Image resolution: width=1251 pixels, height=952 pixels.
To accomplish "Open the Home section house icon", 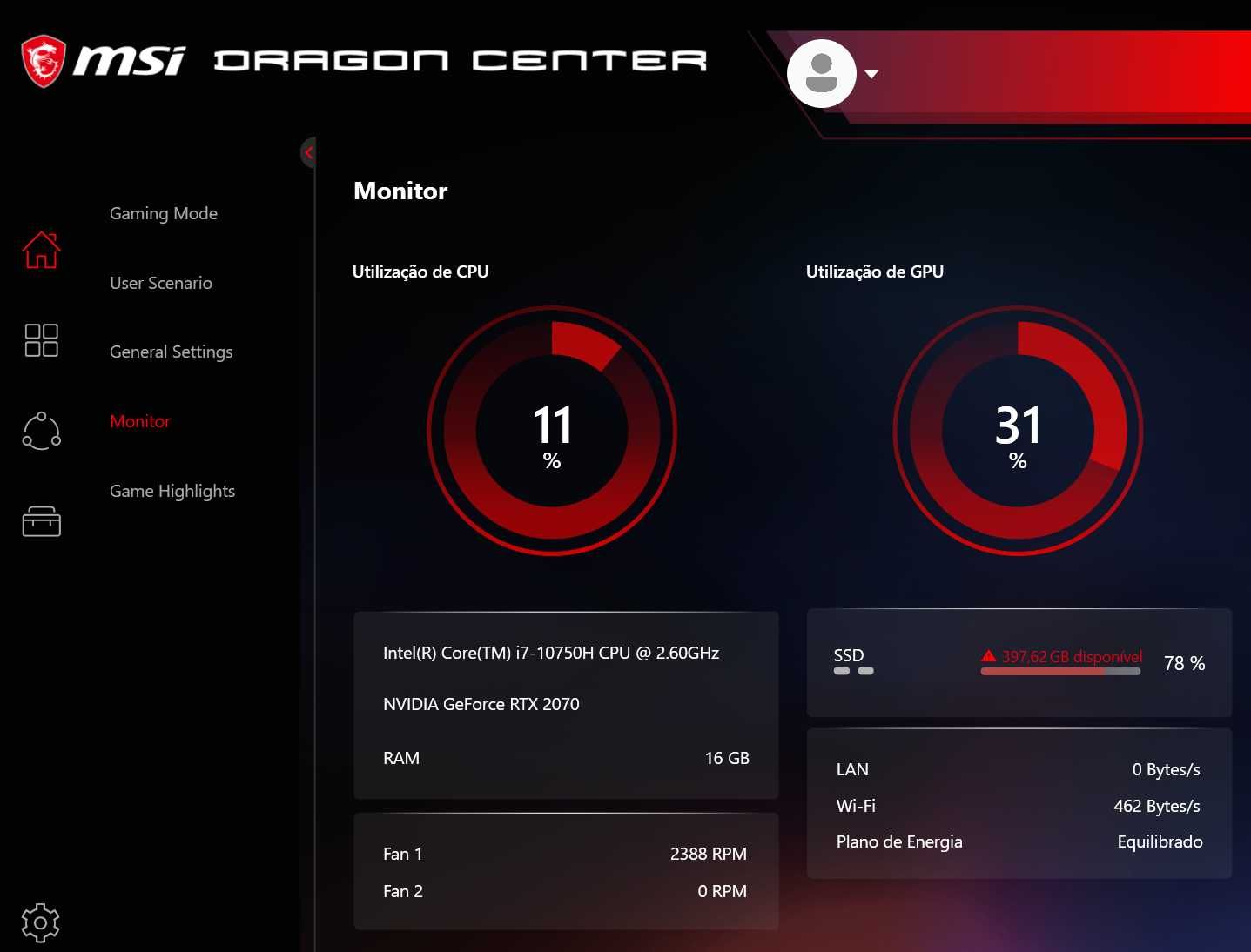I will click(42, 250).
